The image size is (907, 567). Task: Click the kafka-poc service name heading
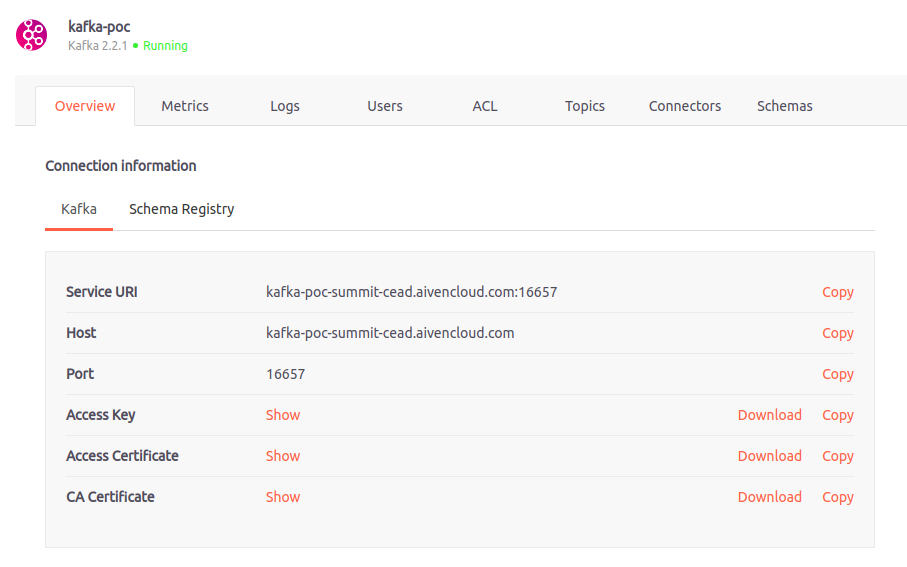[x=99, y=27]
